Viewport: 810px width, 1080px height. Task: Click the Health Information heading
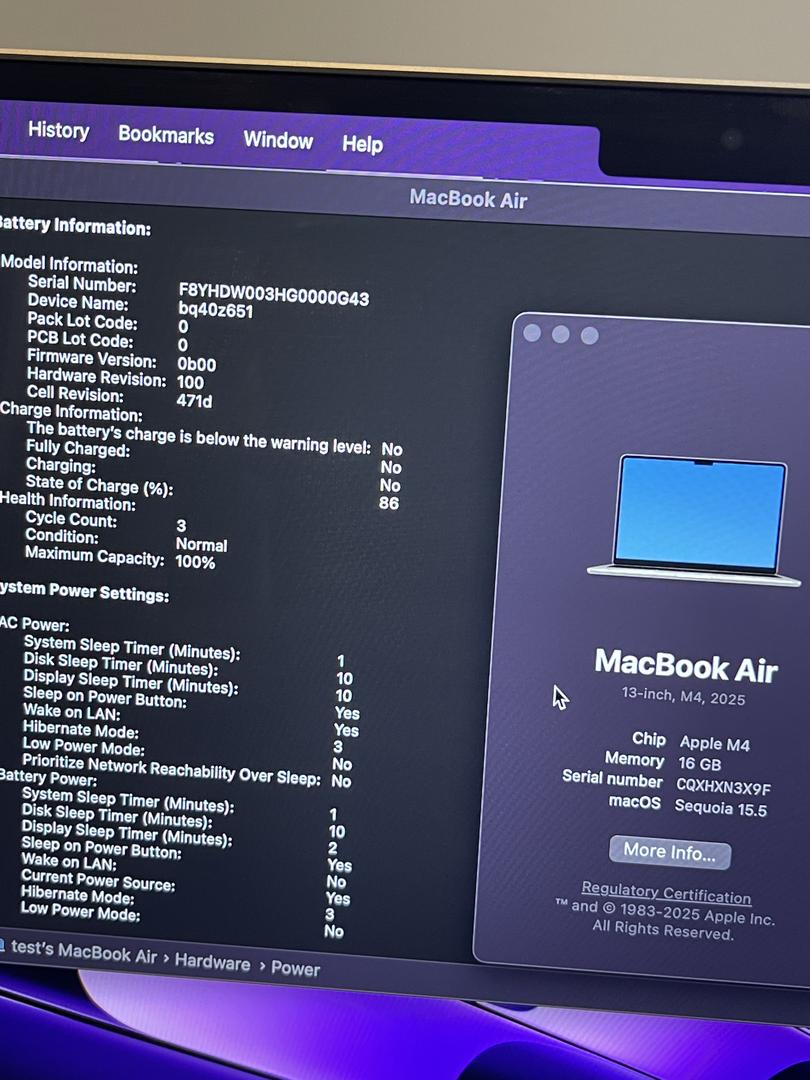coord(68,501)
